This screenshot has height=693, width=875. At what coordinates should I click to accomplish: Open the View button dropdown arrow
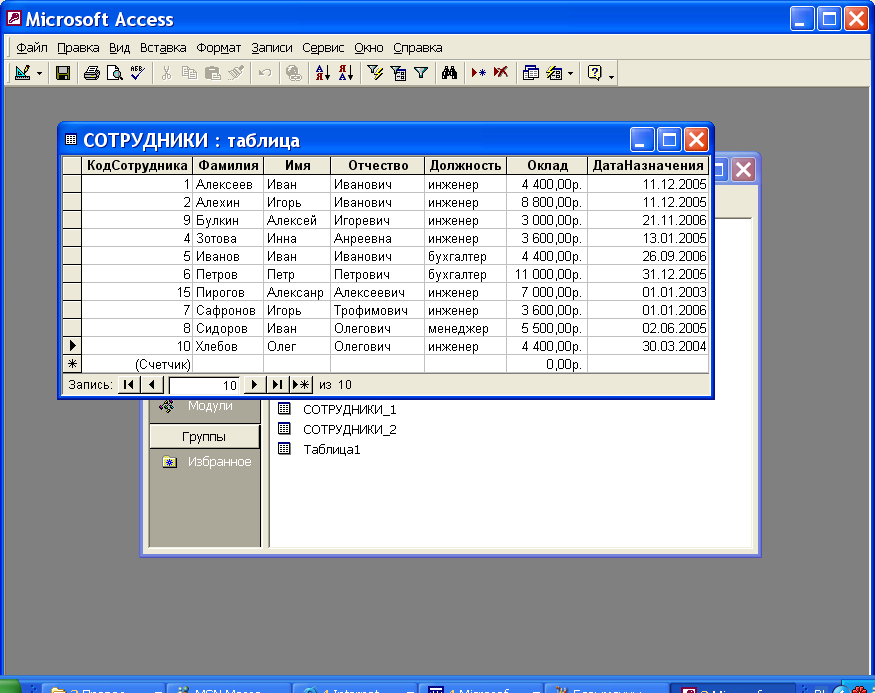coord(40,74)
